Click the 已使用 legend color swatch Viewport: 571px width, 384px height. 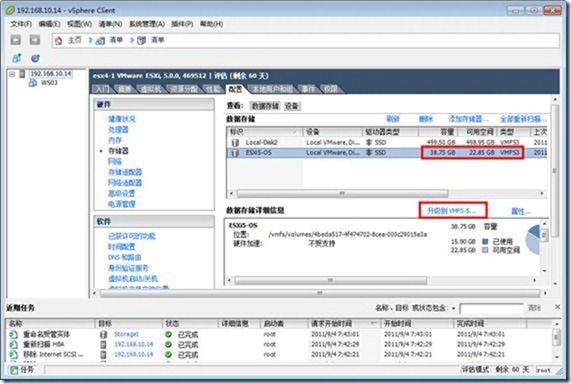click(x=485, y=242)
